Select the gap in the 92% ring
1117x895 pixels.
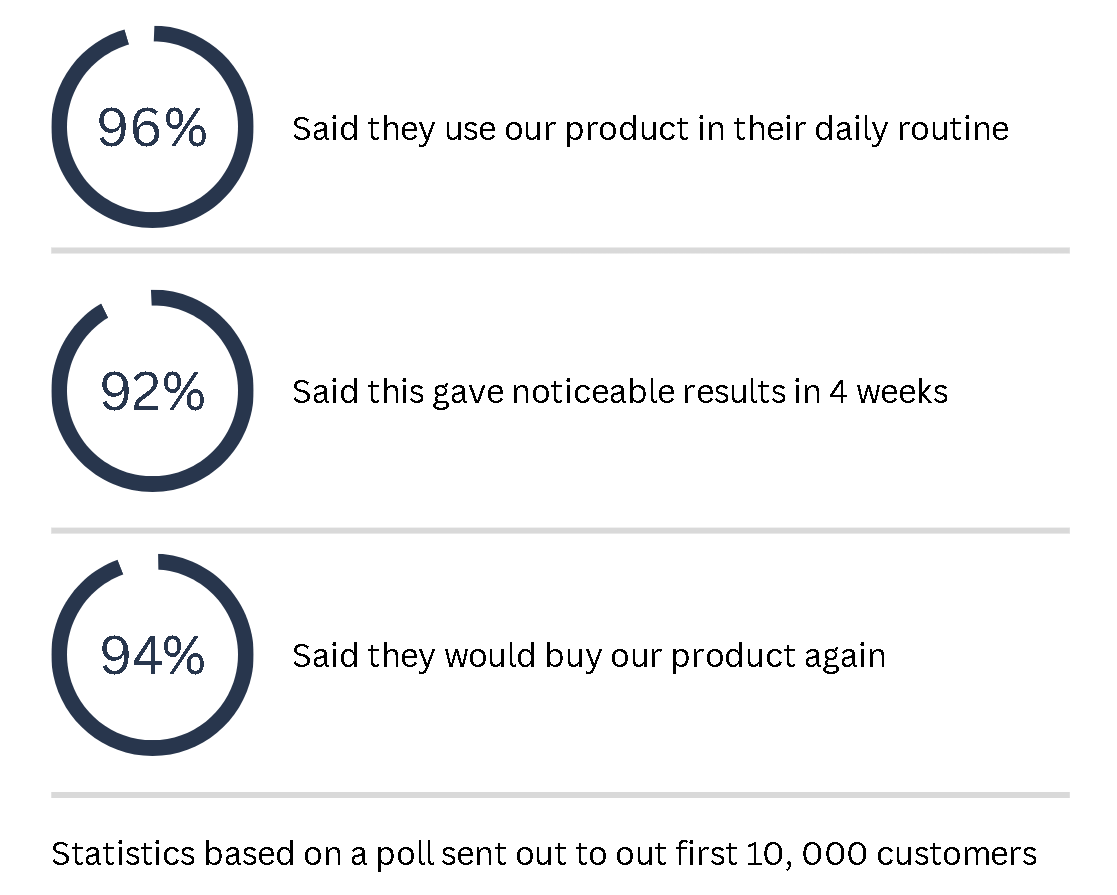tap(128, 301)
